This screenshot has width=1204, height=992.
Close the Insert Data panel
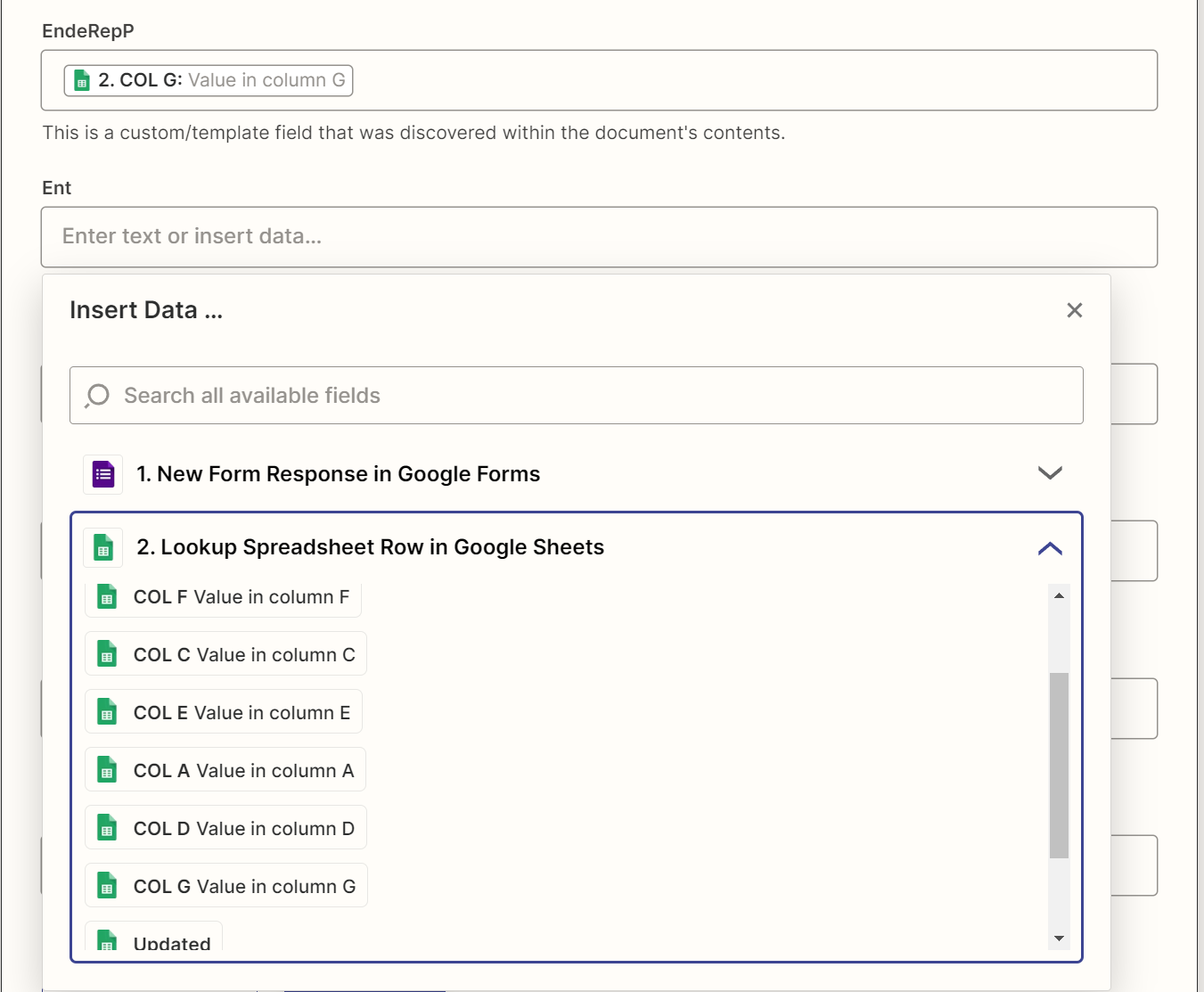coord(1075,310)
